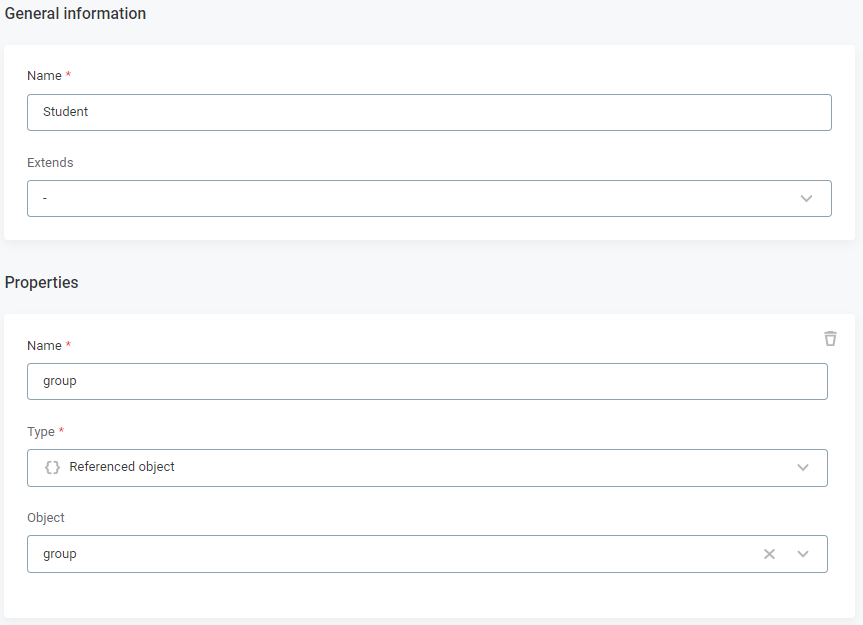Click the red asterisk beside Type label
The image size is (863, 625).
pyautogui.click(x=62, y=431)
